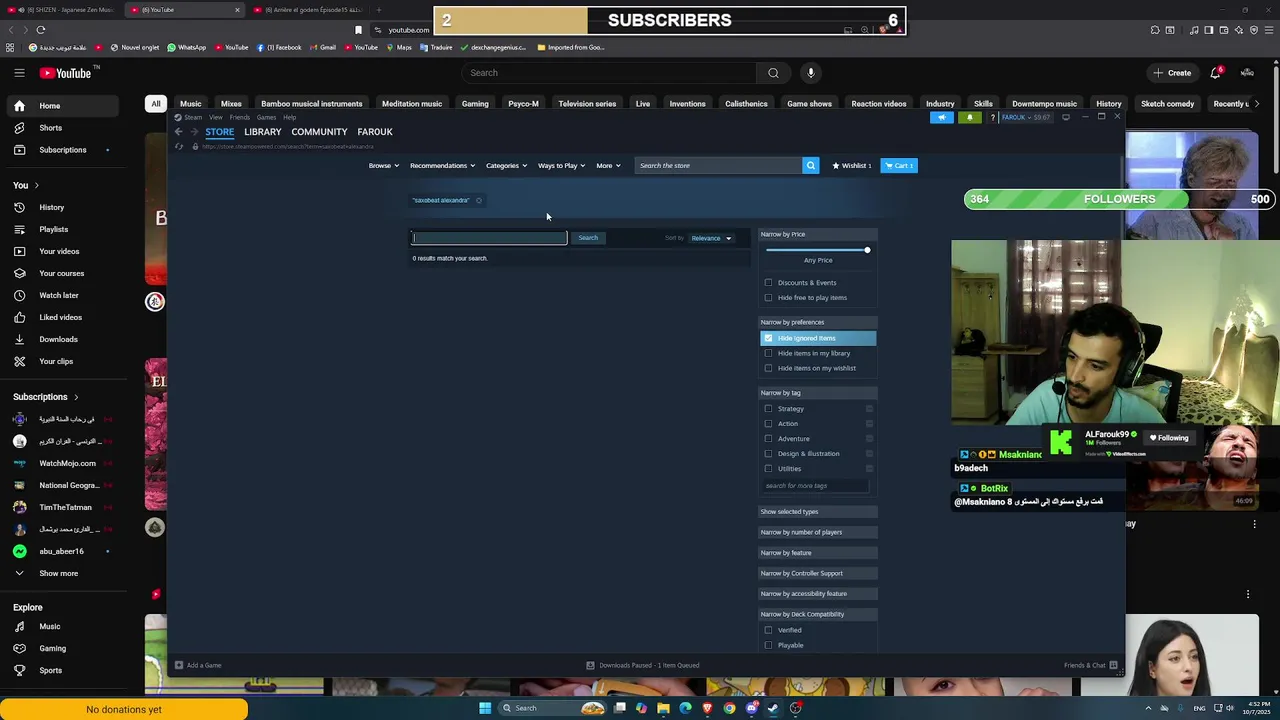Uncheck Hide ignored items
The width and height of the screenshot is (1280, 720).
(769, 338)
